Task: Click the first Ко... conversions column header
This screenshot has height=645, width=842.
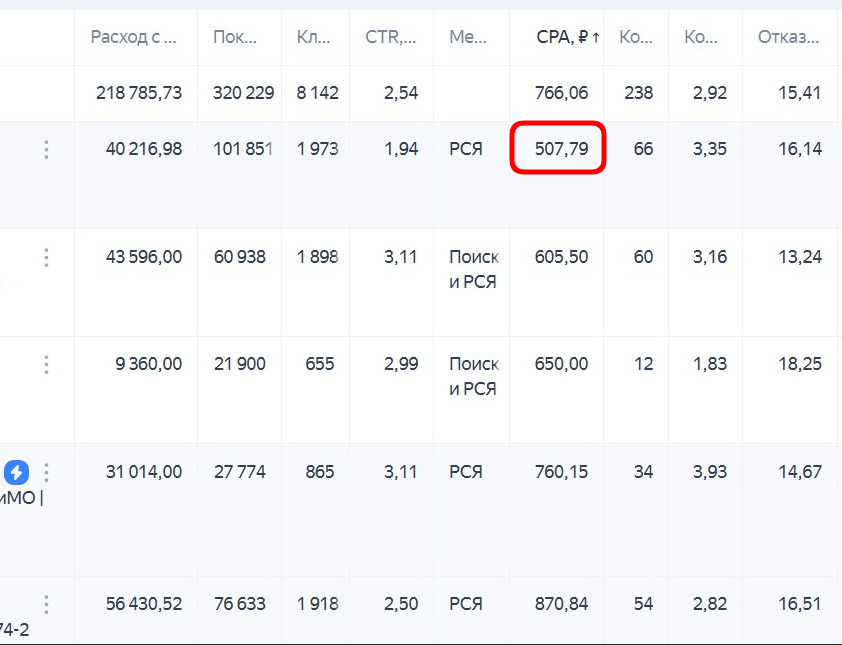Action: 636,38
